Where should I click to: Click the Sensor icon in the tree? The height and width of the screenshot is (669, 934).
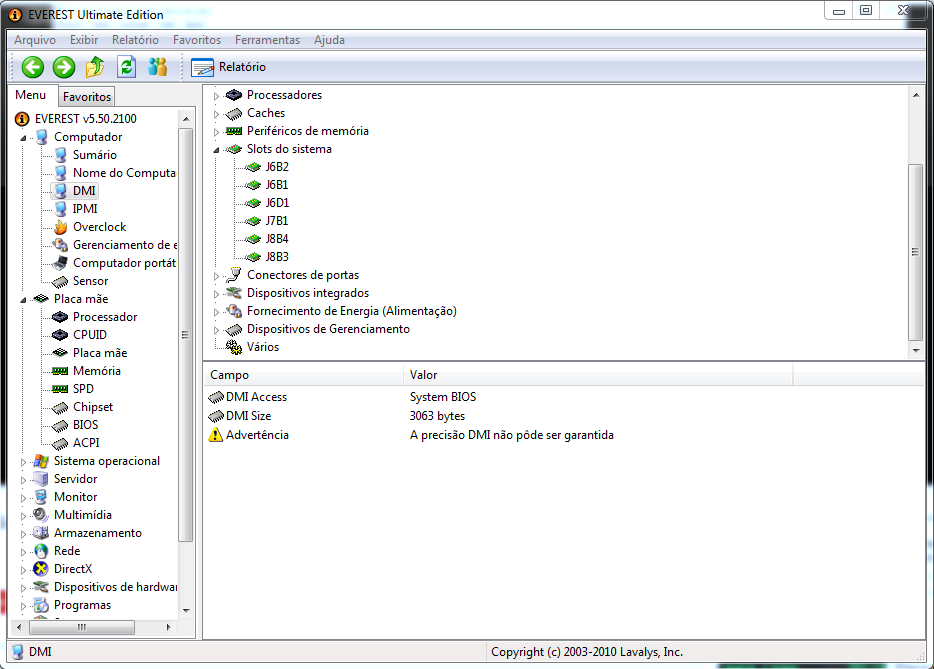[60, 281]
